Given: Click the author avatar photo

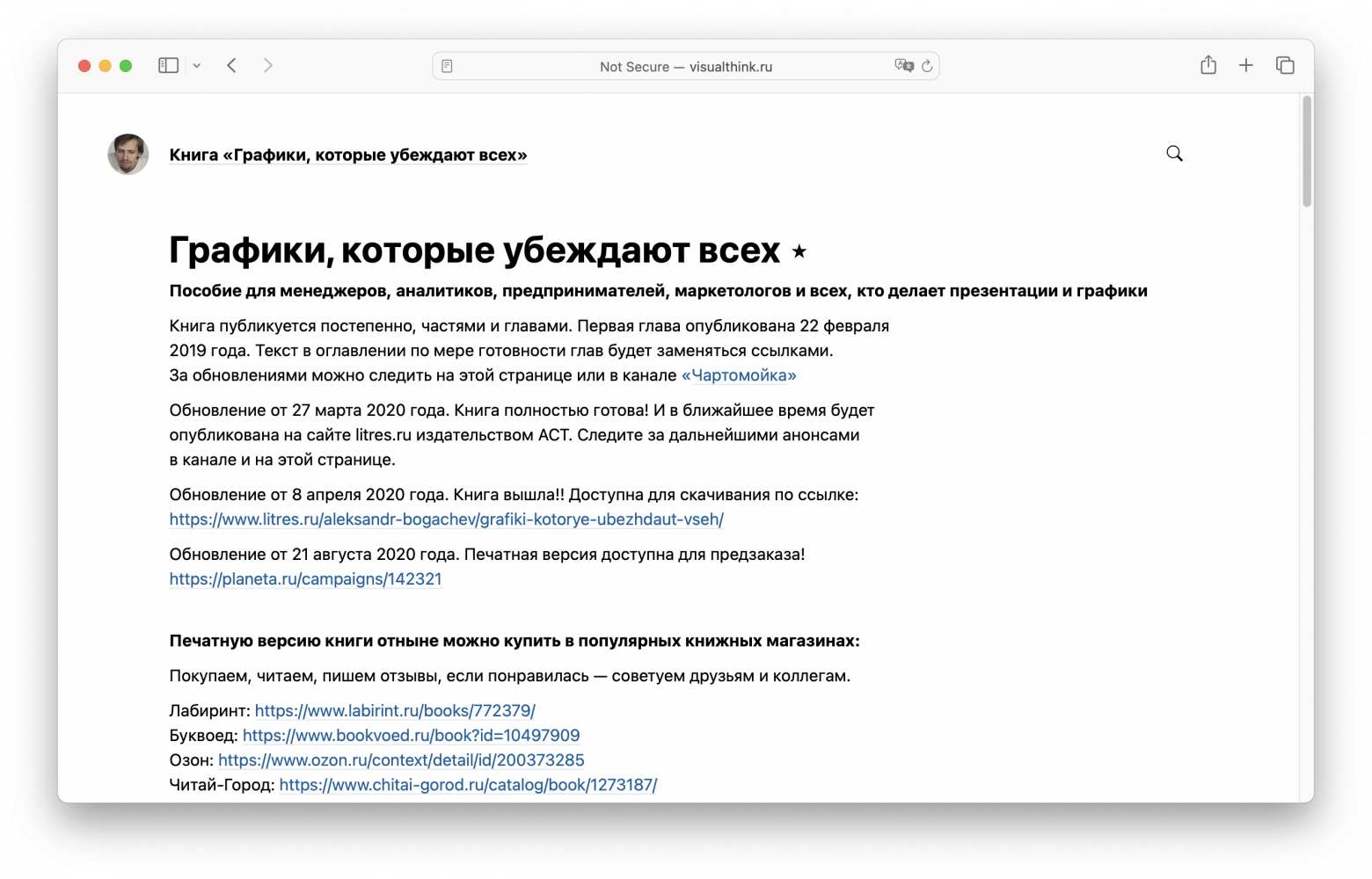Looking at the screenshot, I should pyautogui.click(x=128, y=155).
